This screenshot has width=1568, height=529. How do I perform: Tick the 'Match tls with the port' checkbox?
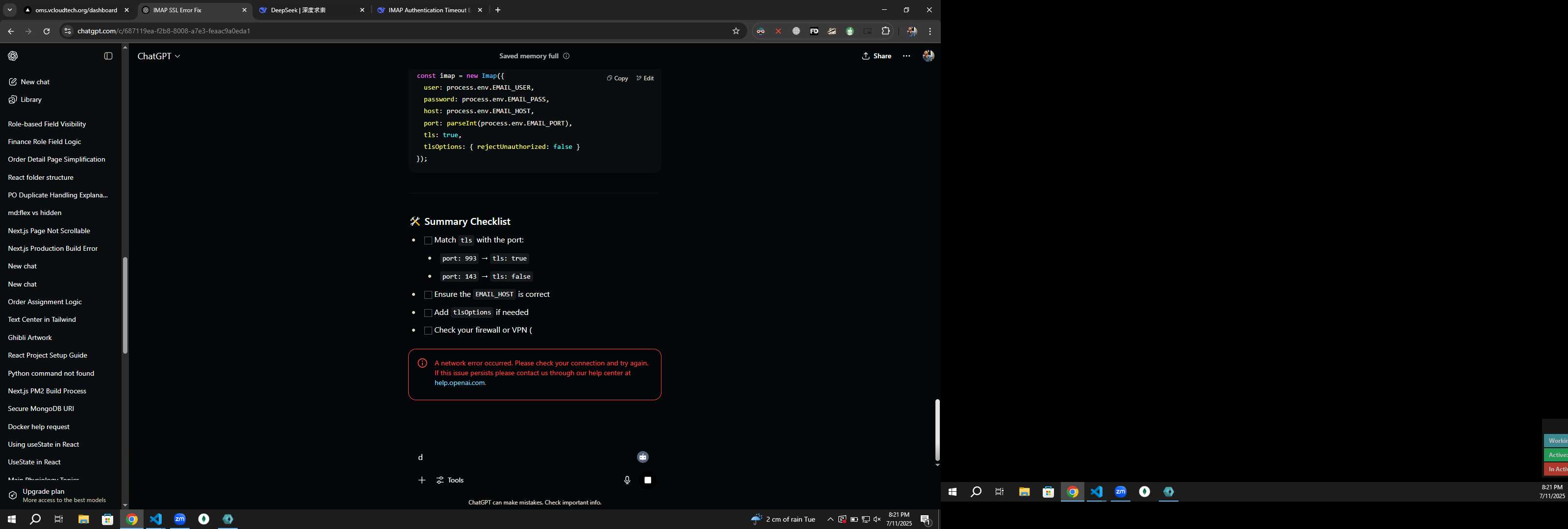pyautogui.click(x=428, y=240)
